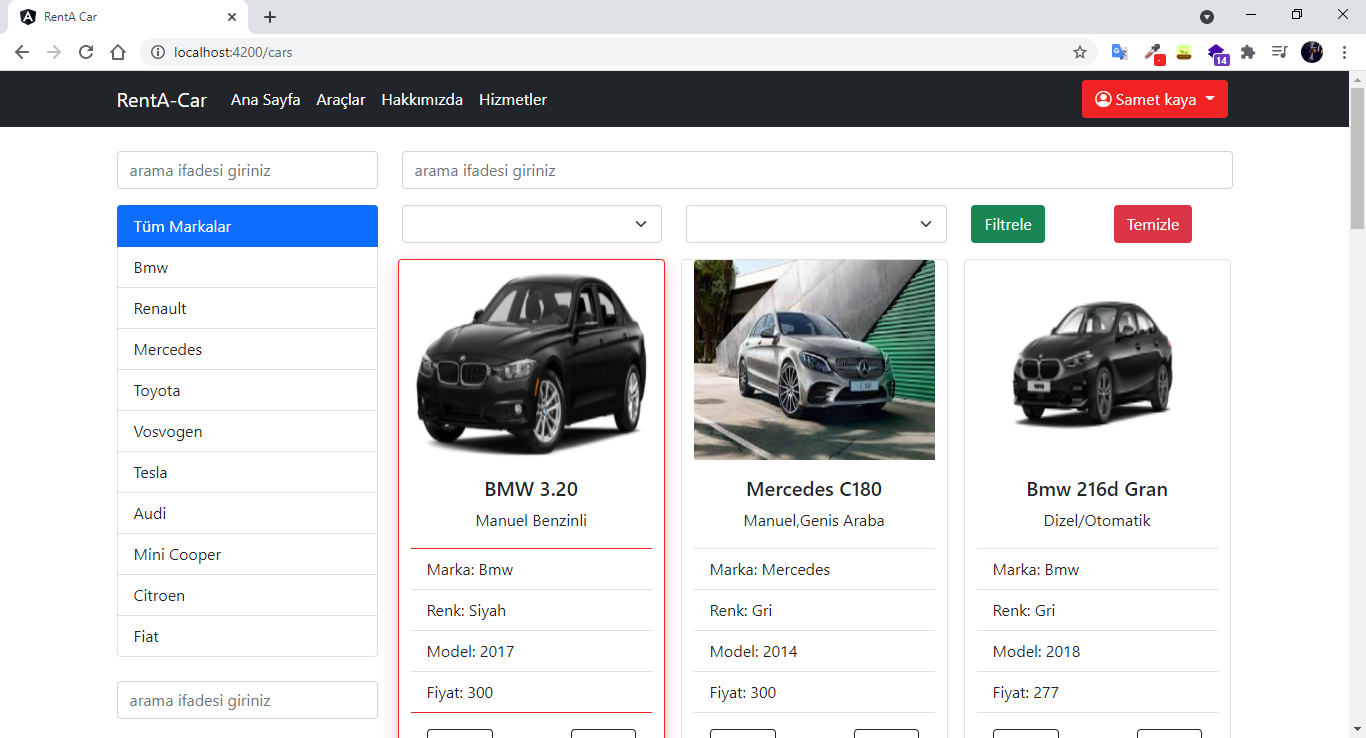This screenshot has width=1366, height=738.
Task: Bookmark this page with the star icon
Action: coord(1080,52)
